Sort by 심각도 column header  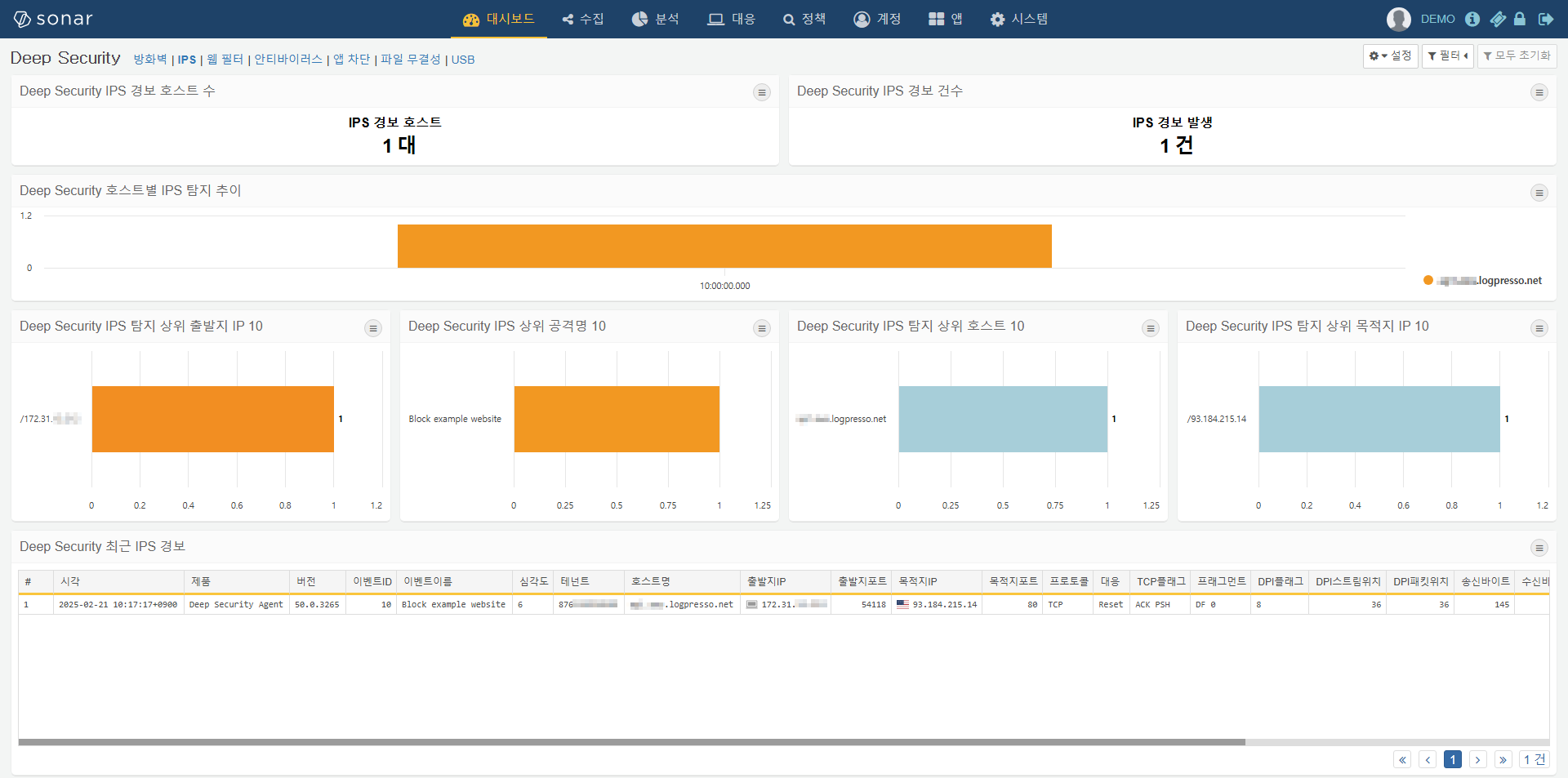(533, 581)
